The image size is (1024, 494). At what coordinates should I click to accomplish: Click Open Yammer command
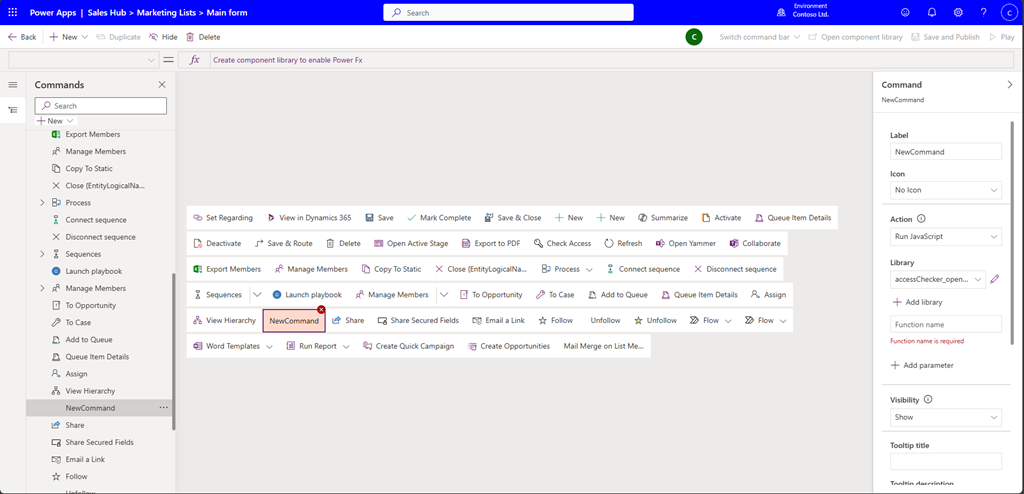tap(686, 243)
